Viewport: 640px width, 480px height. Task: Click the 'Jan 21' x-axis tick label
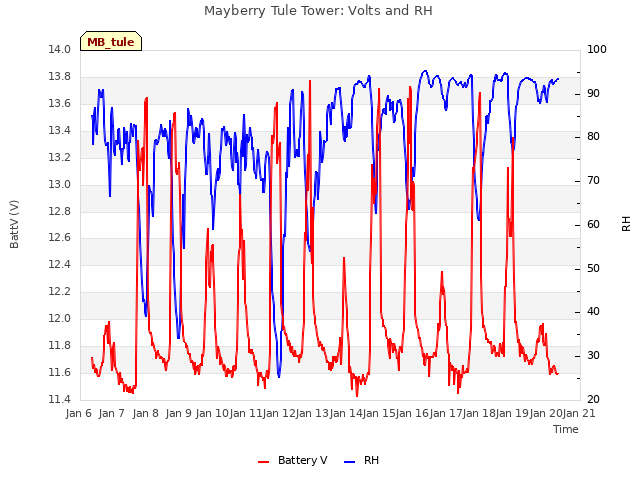point(579,413)
